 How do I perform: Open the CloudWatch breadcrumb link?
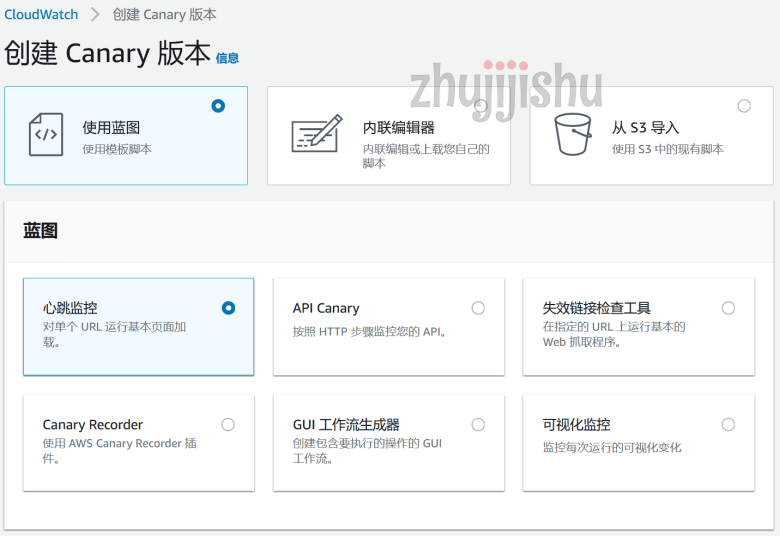(x=41, y=14)
